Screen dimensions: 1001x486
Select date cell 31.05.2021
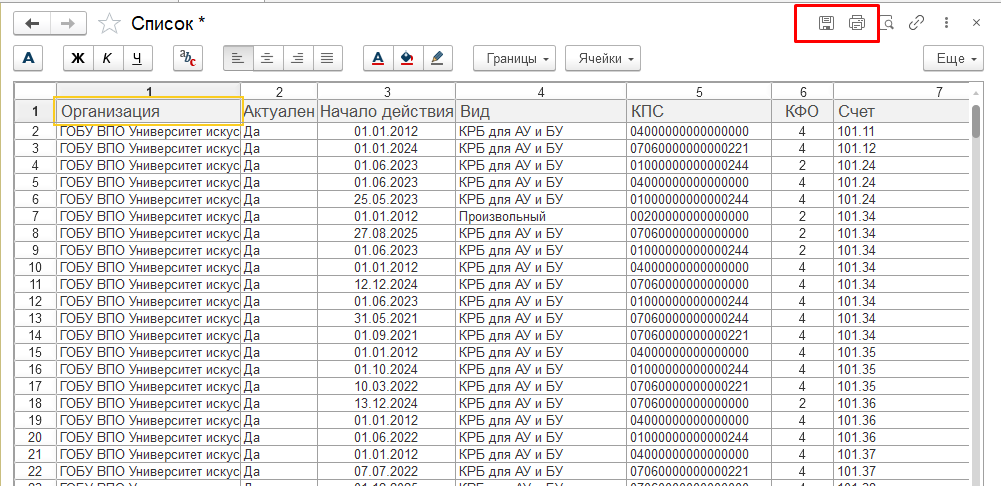(x=386, y=318)
